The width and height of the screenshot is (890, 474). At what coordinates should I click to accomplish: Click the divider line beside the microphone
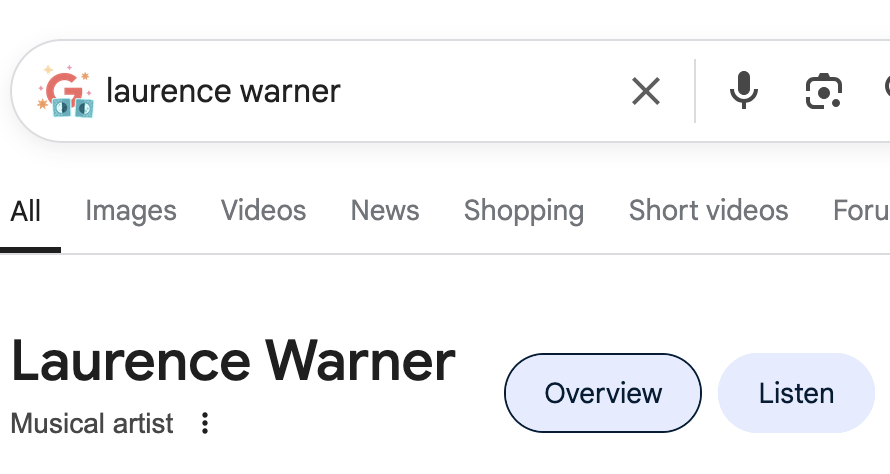point(695,92)
